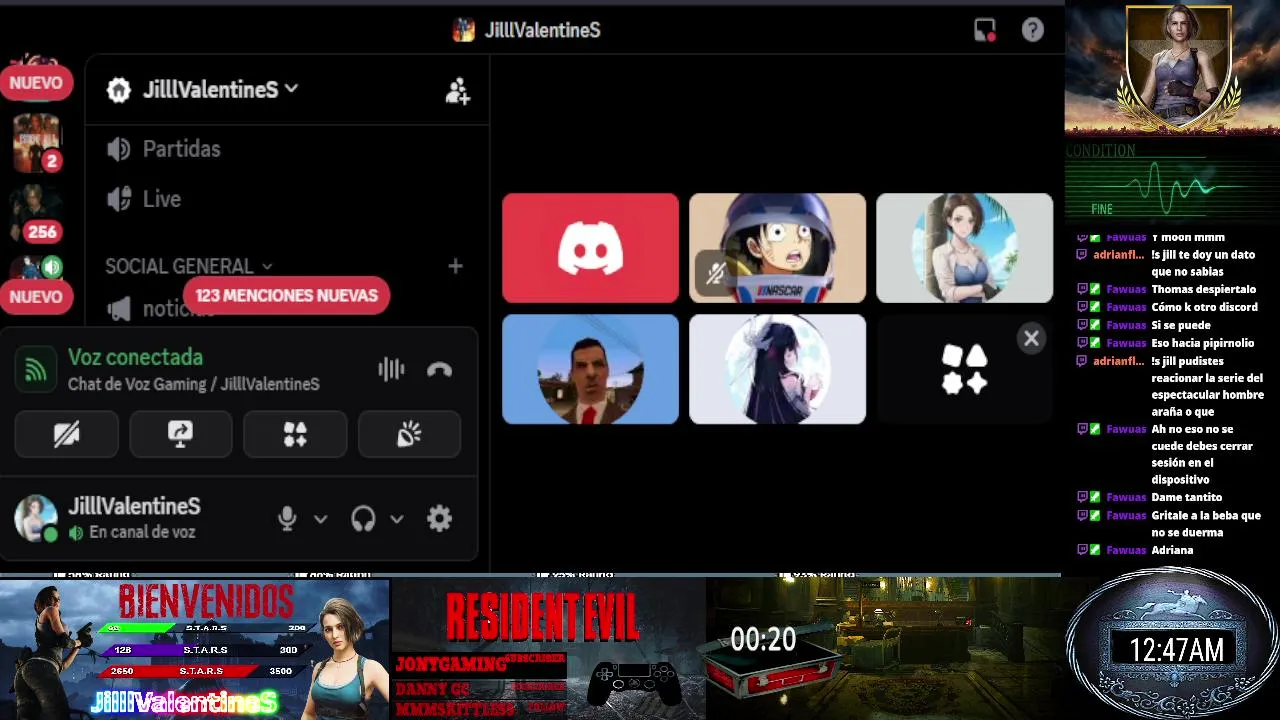Click the 00:20 timer overlay

click(763, 640)
